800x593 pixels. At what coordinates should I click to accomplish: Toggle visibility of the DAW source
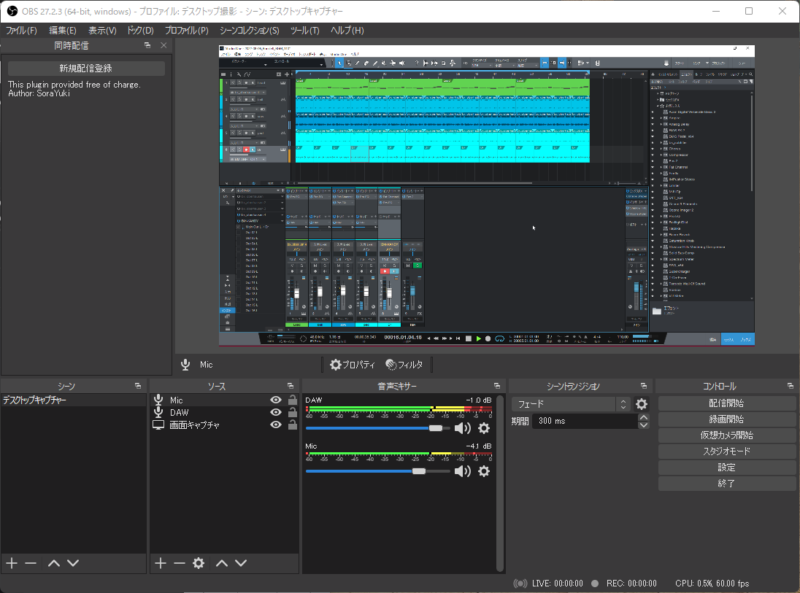[276, 412]
